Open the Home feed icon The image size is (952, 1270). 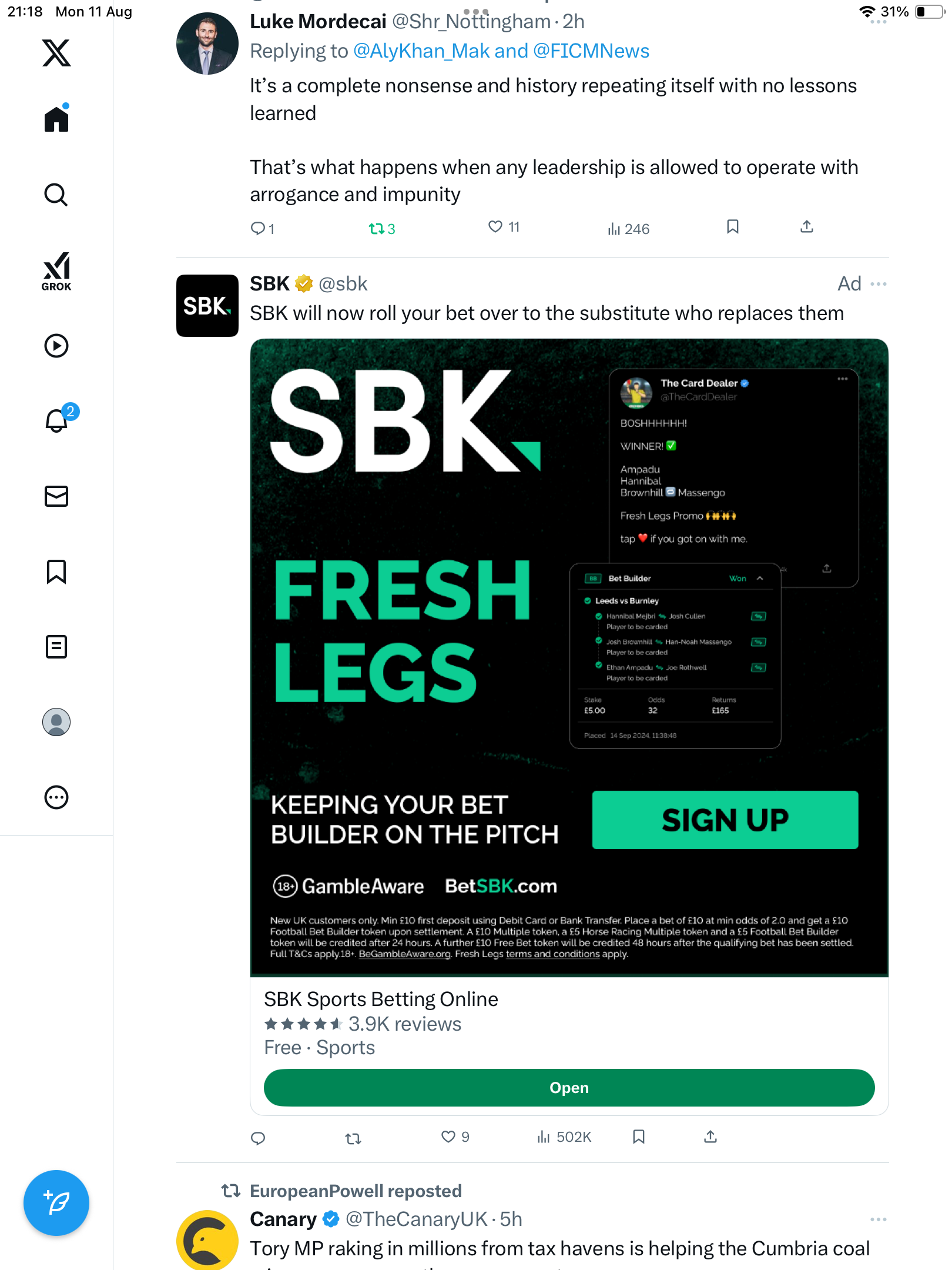[56, 119]
